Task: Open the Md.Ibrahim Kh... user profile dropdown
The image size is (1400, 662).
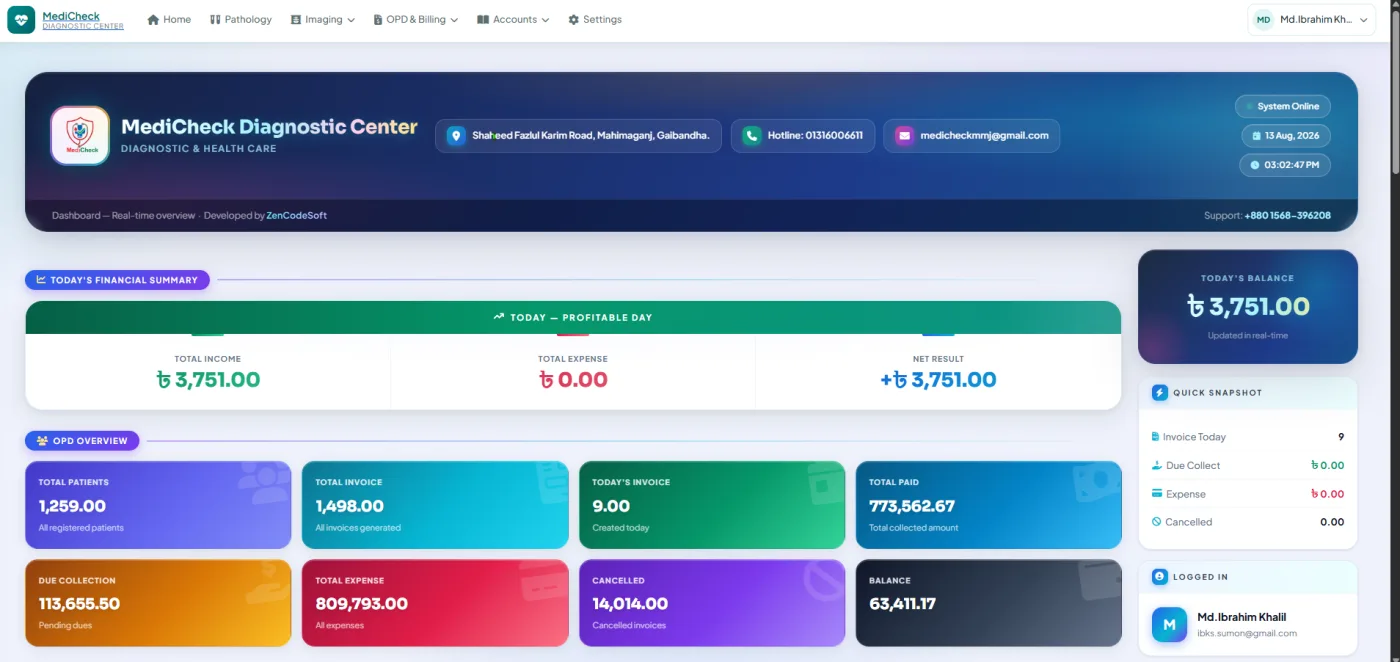Action: [x=1312, y=20]
